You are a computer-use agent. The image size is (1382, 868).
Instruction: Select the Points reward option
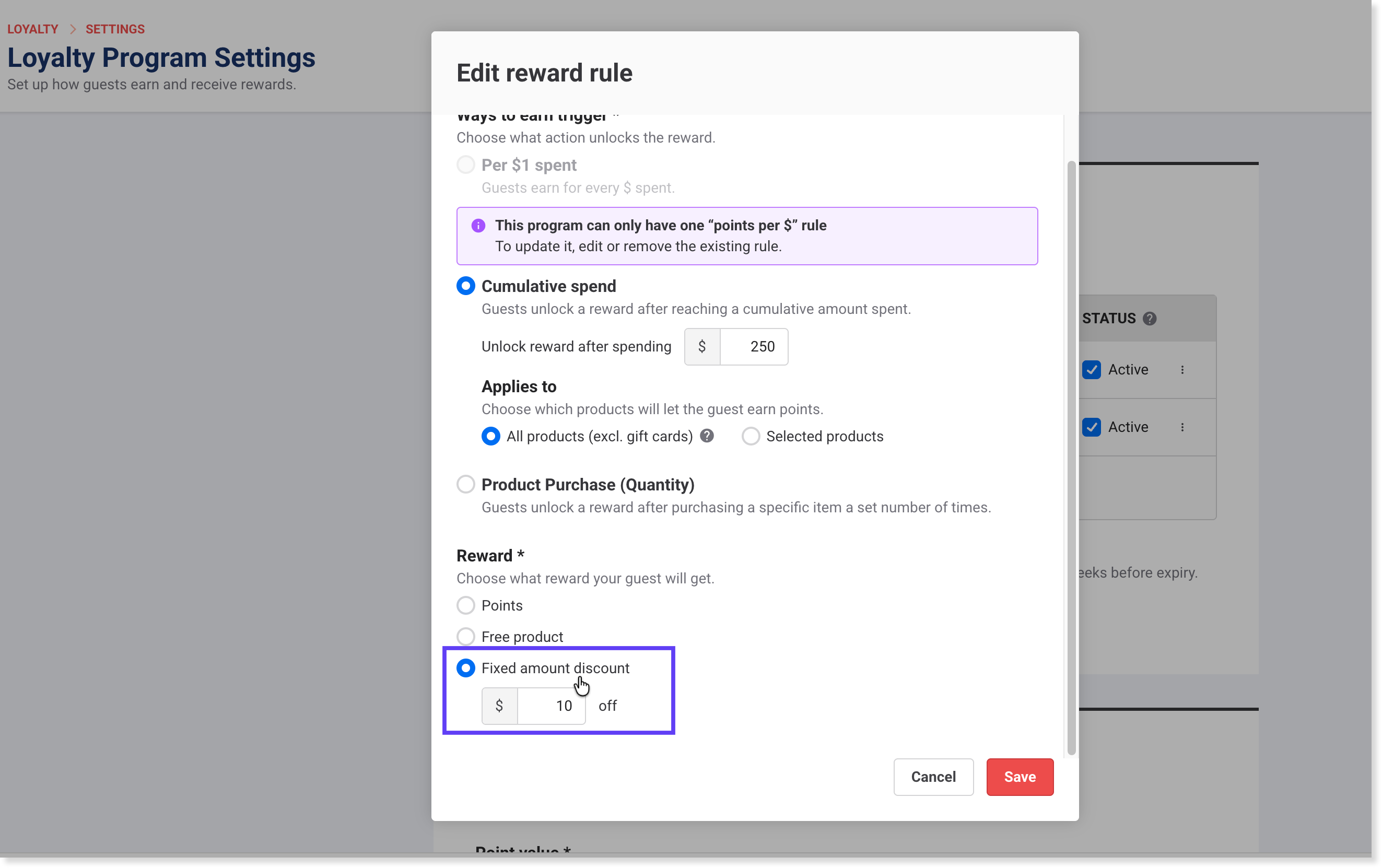click(465, 605)
